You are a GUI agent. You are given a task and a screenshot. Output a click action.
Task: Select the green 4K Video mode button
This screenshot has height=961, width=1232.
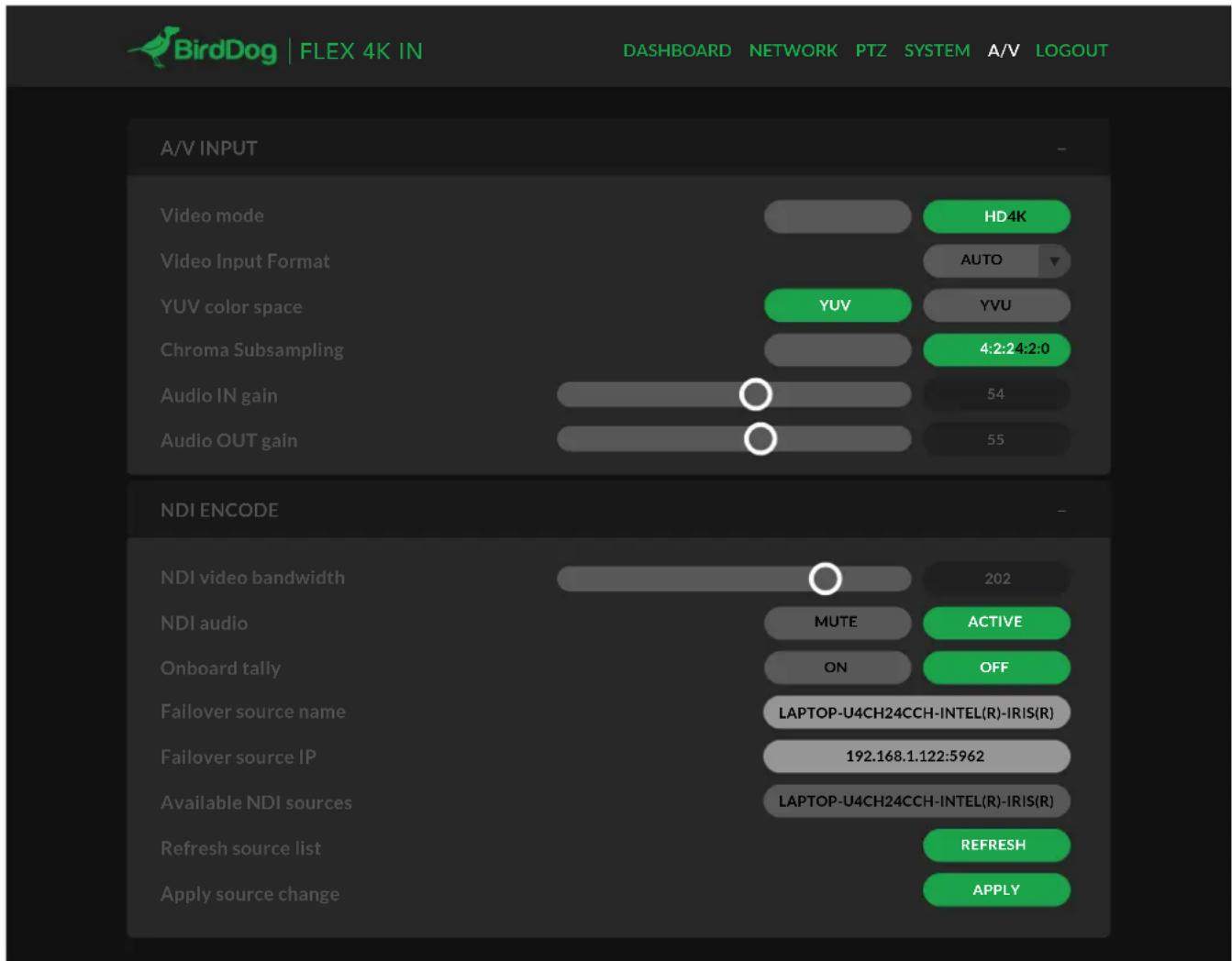996,216
